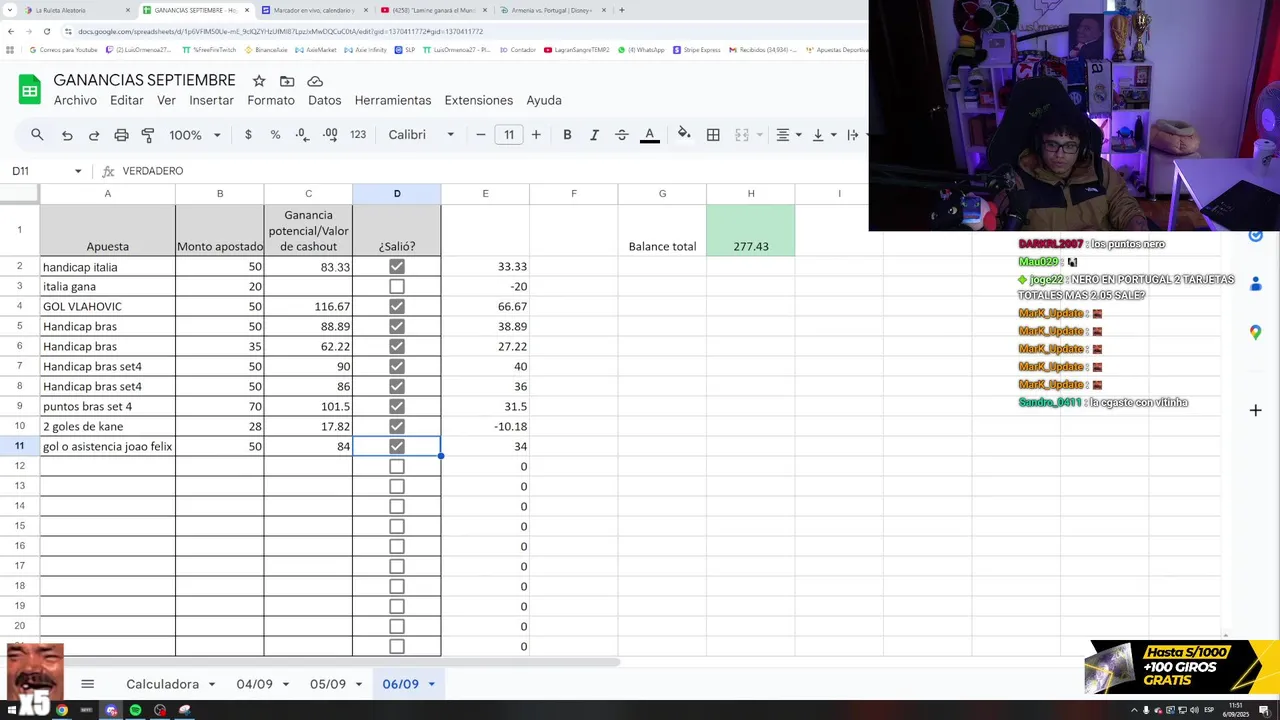The height and width of the screenshot is (720, 1280).
Task: Open the Archivo menu
Action: pyautogui.click(x=75, y=100)
